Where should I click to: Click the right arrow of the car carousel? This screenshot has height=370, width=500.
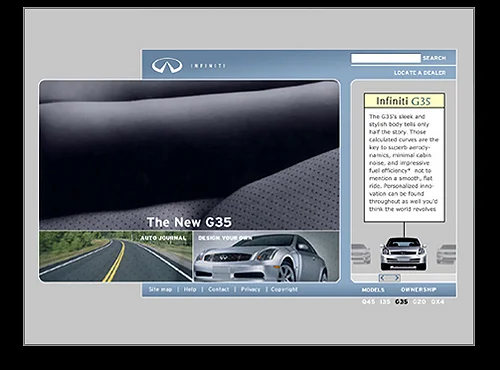(x=397, y=277)
